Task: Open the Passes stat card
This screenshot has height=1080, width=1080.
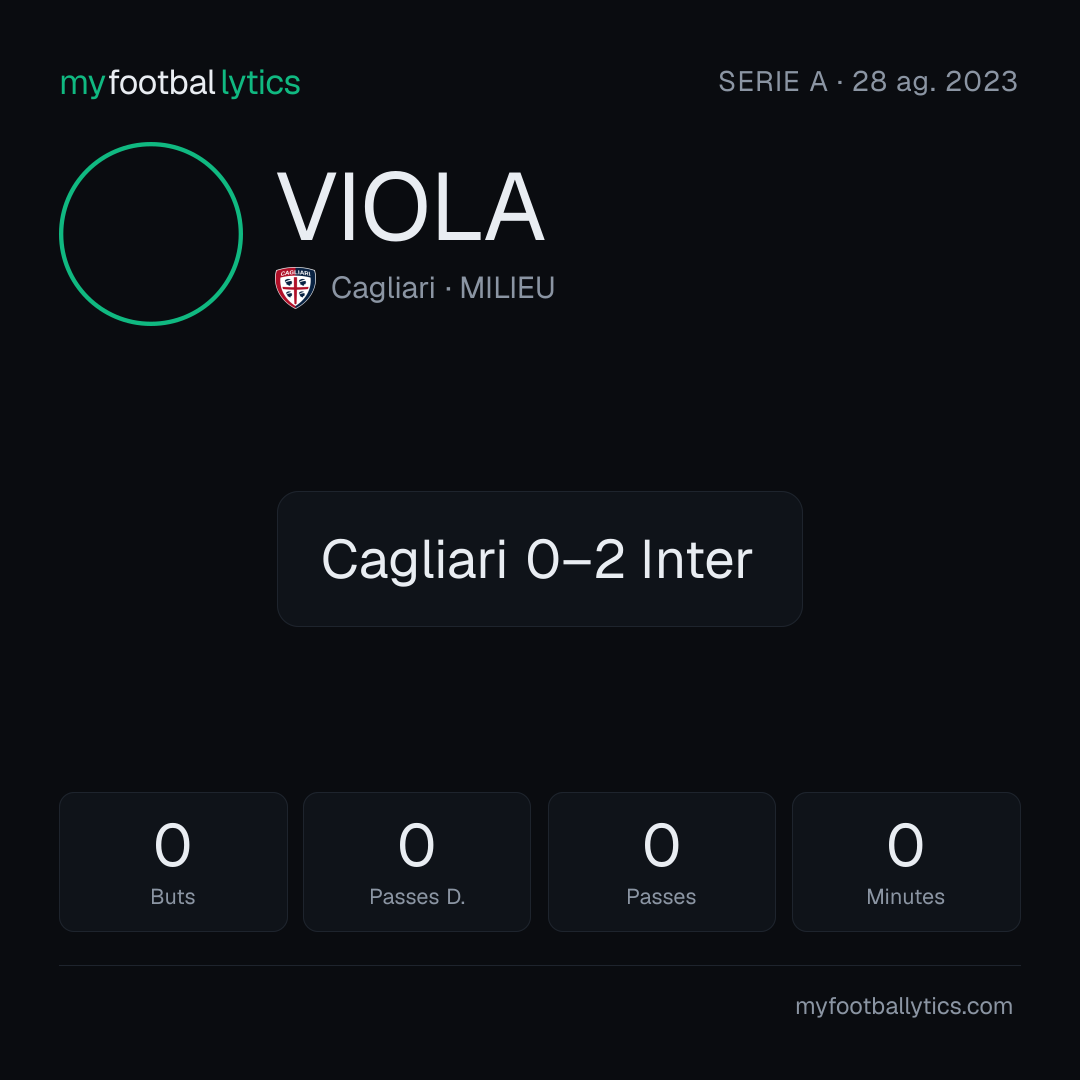Action: 661,862
